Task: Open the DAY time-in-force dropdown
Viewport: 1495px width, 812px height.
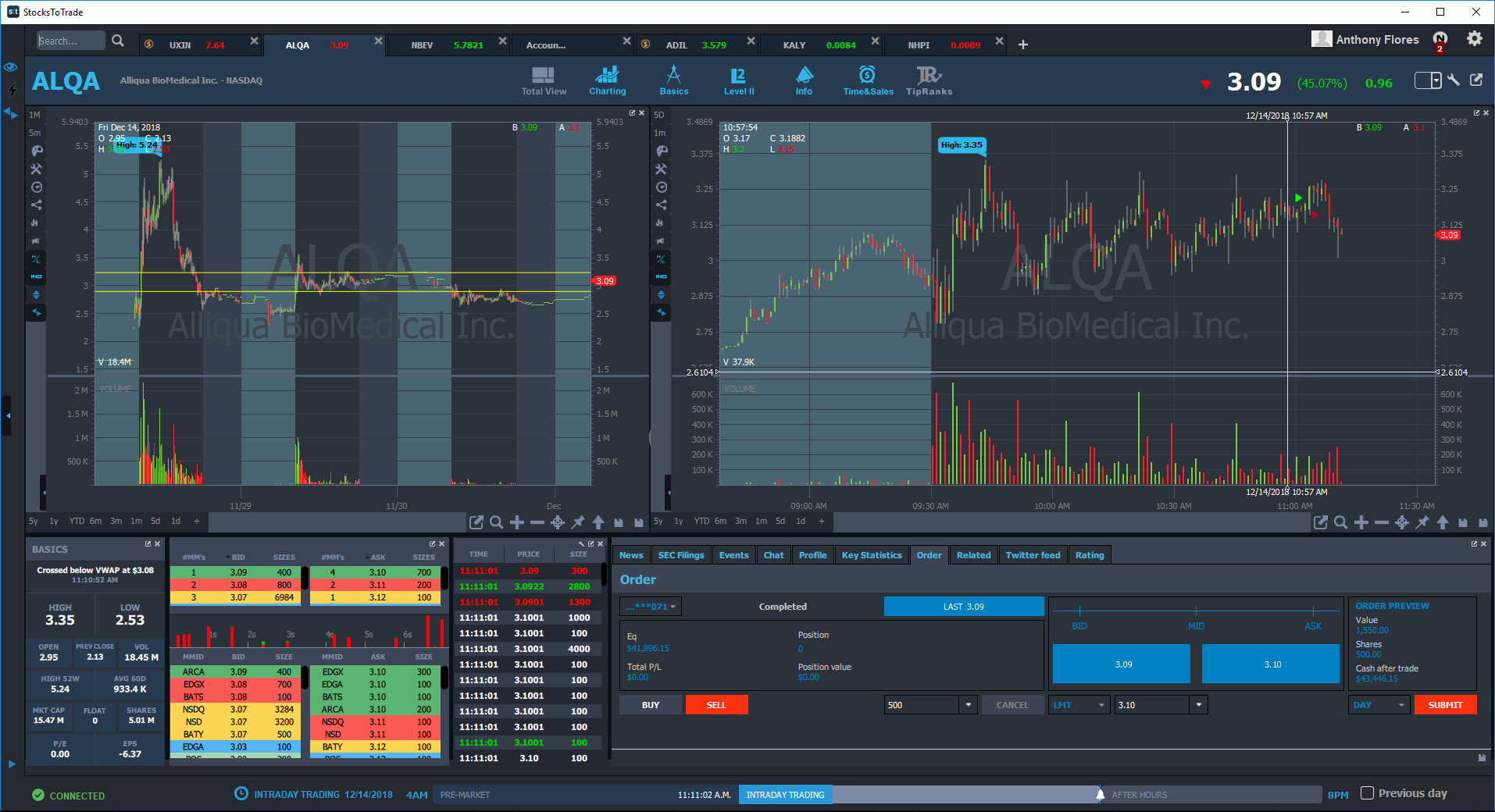Action: pos(1379,705)
